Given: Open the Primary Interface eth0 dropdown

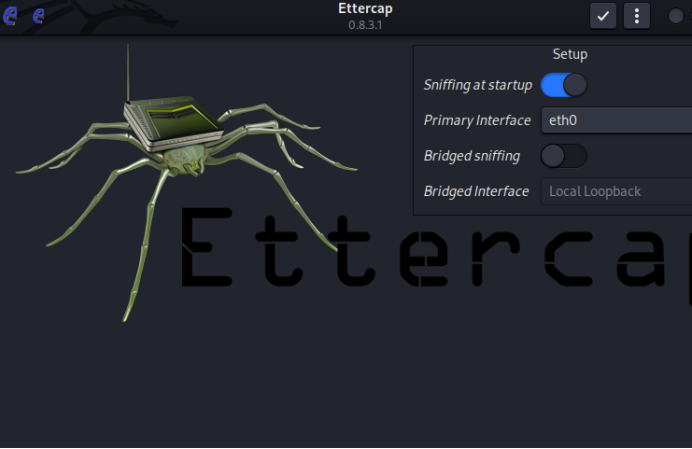Looking at the screenshot, I should pos(617,120).
